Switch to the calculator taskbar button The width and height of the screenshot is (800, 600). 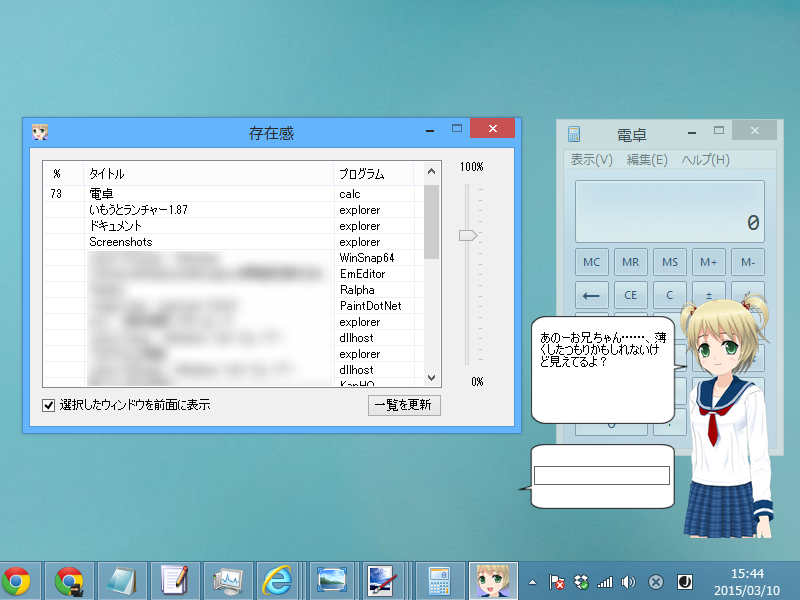point(439,581)
